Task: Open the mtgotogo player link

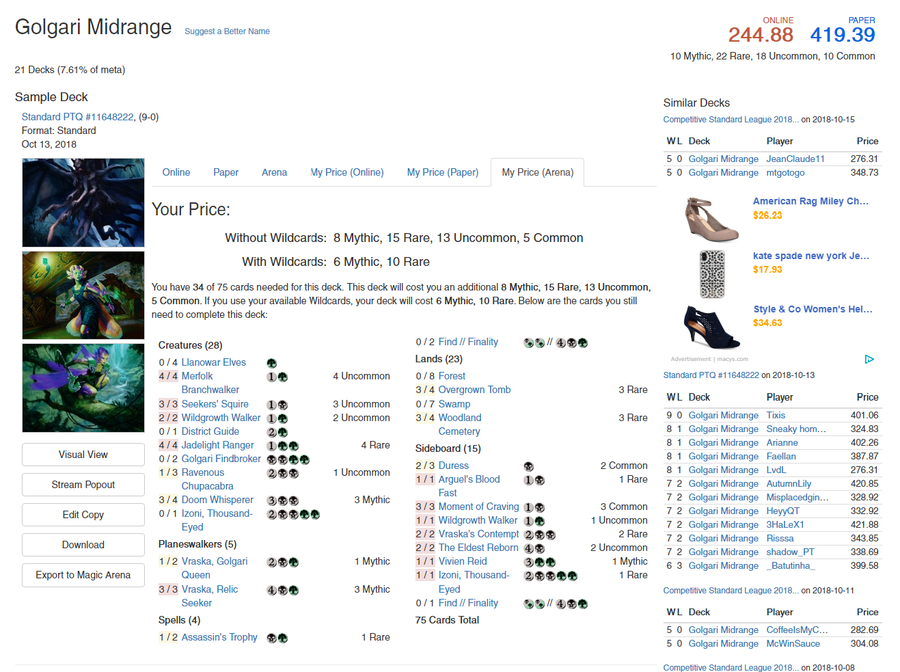Action: click(785, 173)
